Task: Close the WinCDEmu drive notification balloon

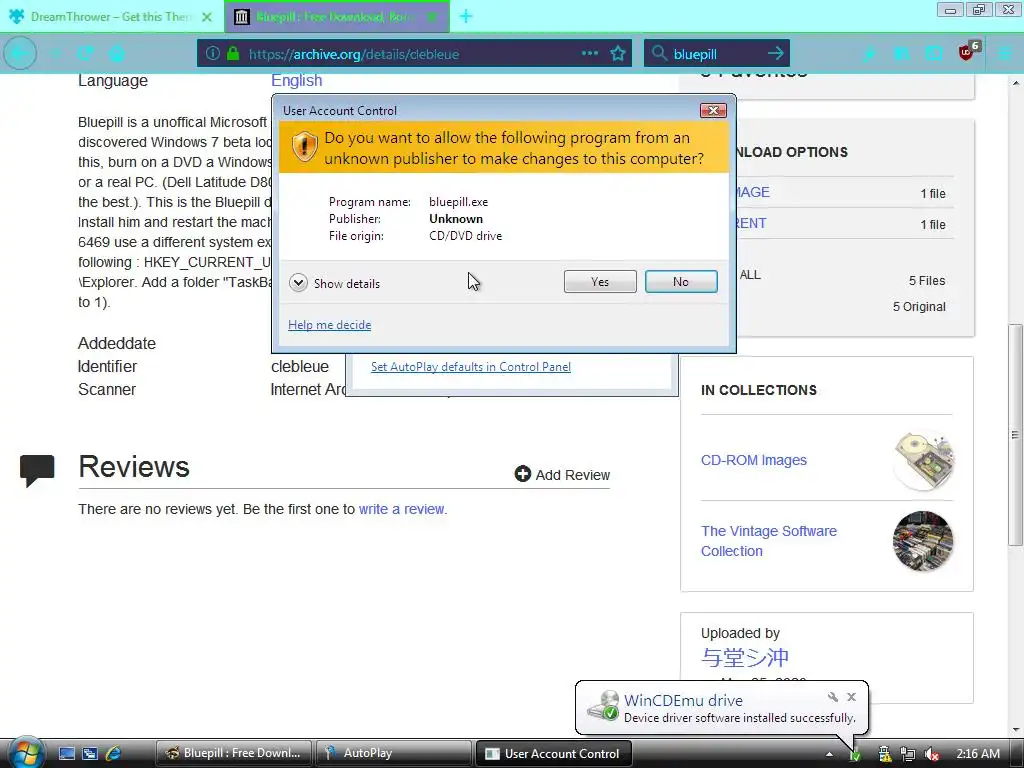Action: (852, 697)
